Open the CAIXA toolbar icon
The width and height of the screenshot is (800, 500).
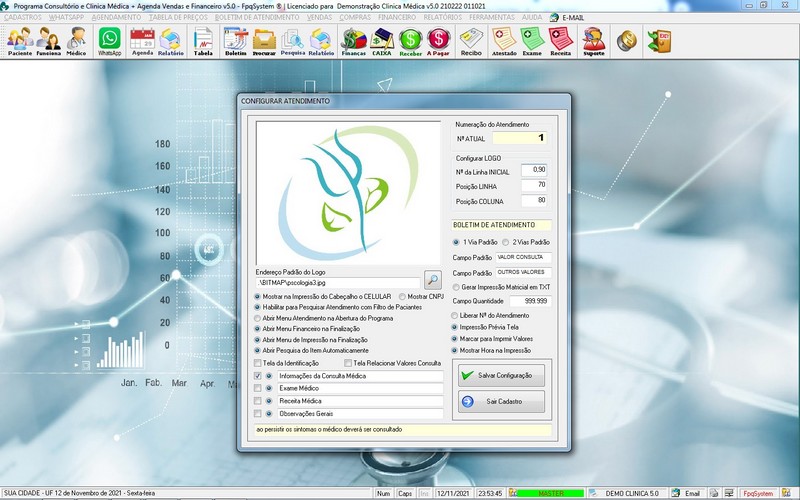382,41
